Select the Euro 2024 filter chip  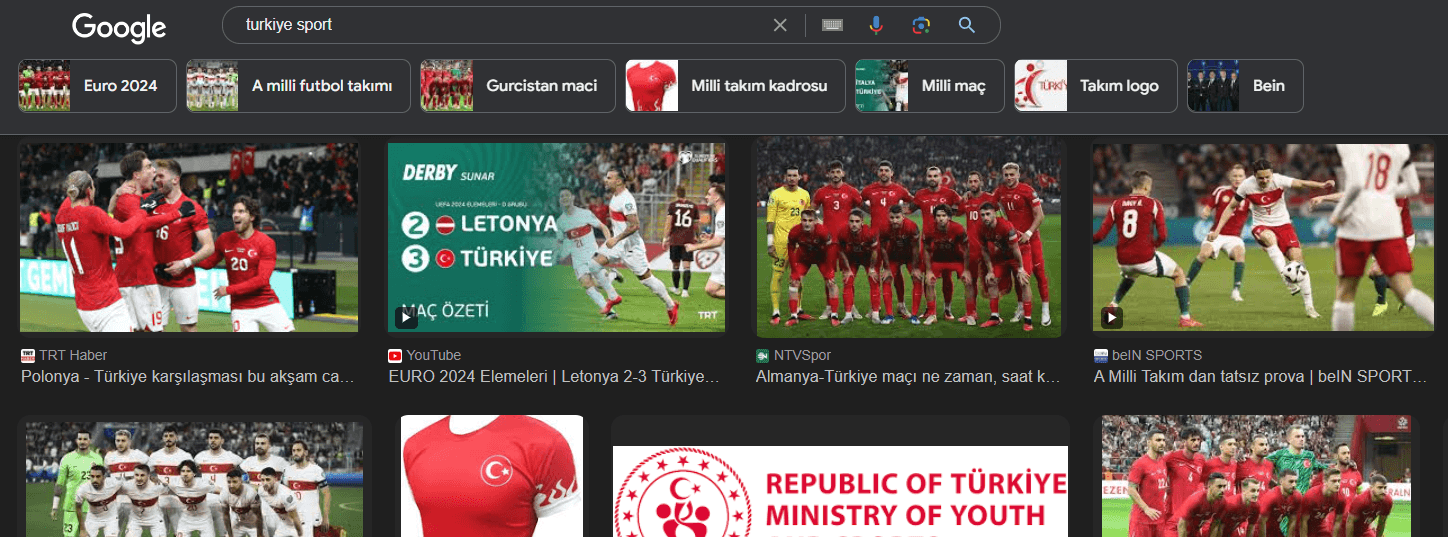[97, 86]
